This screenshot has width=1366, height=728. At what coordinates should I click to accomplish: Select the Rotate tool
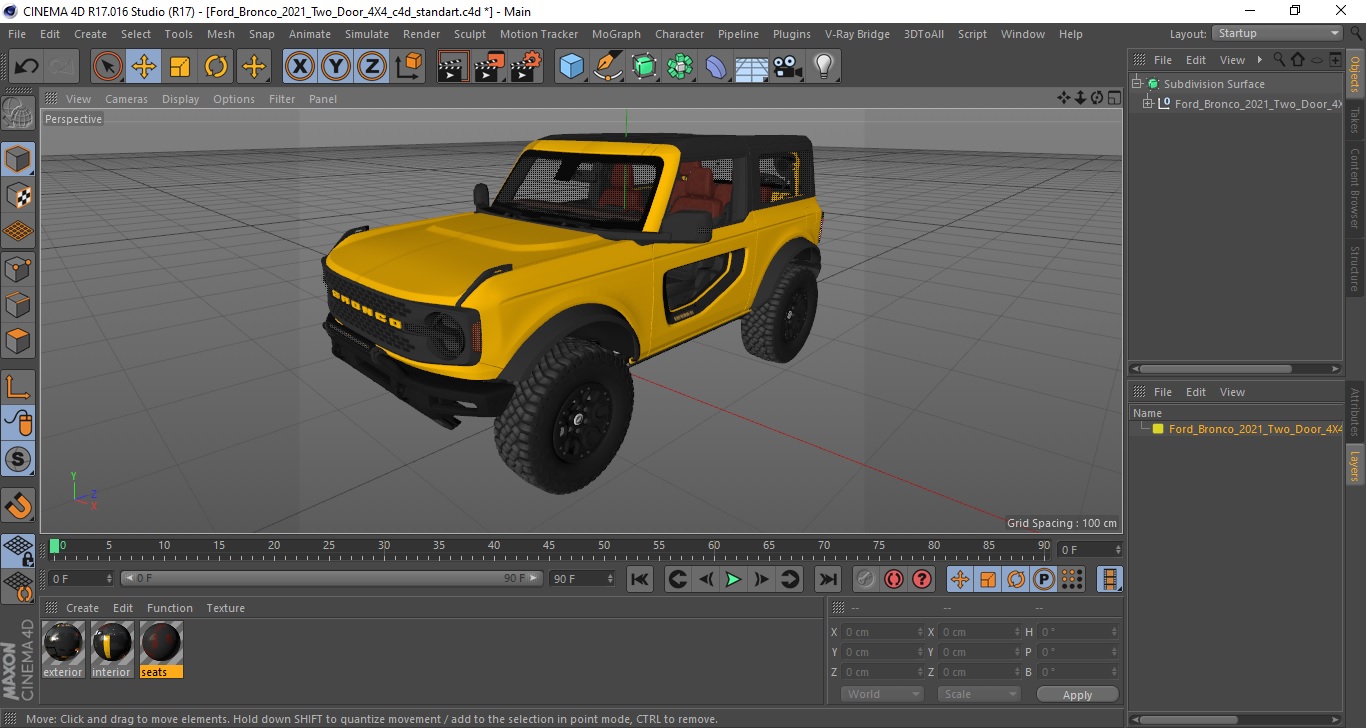point(216,67)
